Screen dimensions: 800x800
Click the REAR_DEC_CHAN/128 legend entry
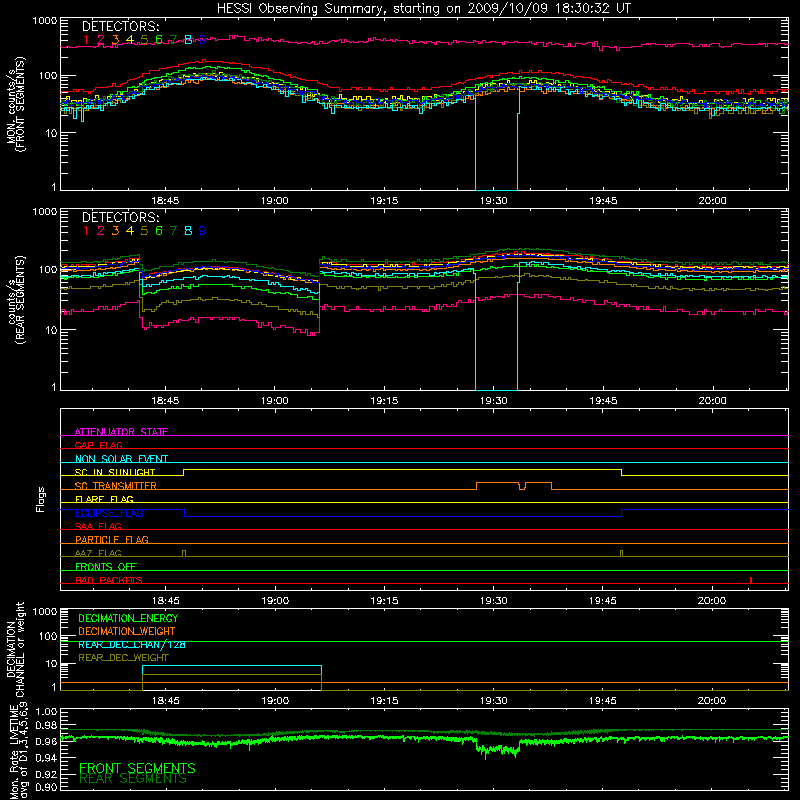(x=132, y=644)
